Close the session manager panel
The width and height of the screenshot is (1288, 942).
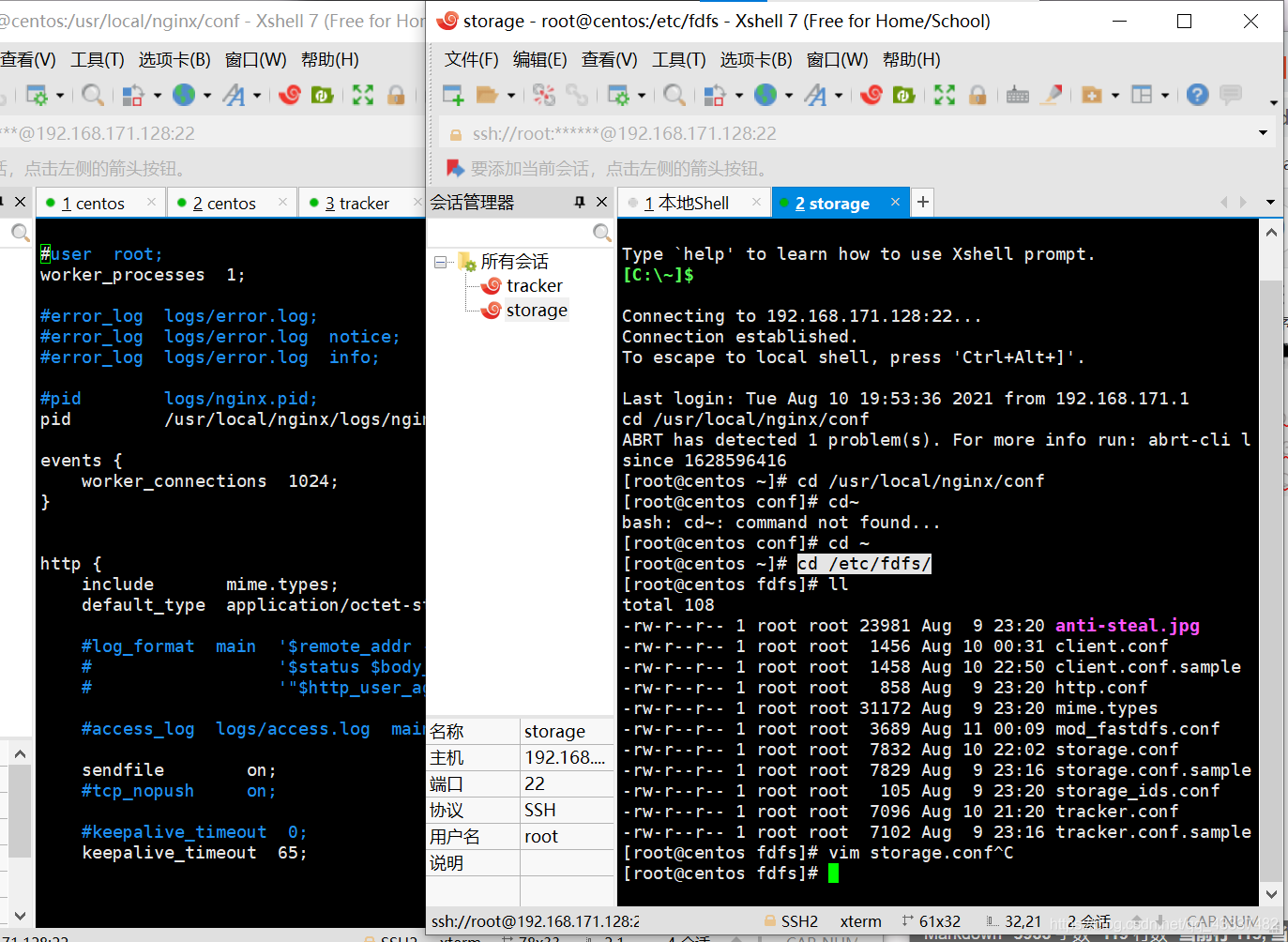coord(602,202)
